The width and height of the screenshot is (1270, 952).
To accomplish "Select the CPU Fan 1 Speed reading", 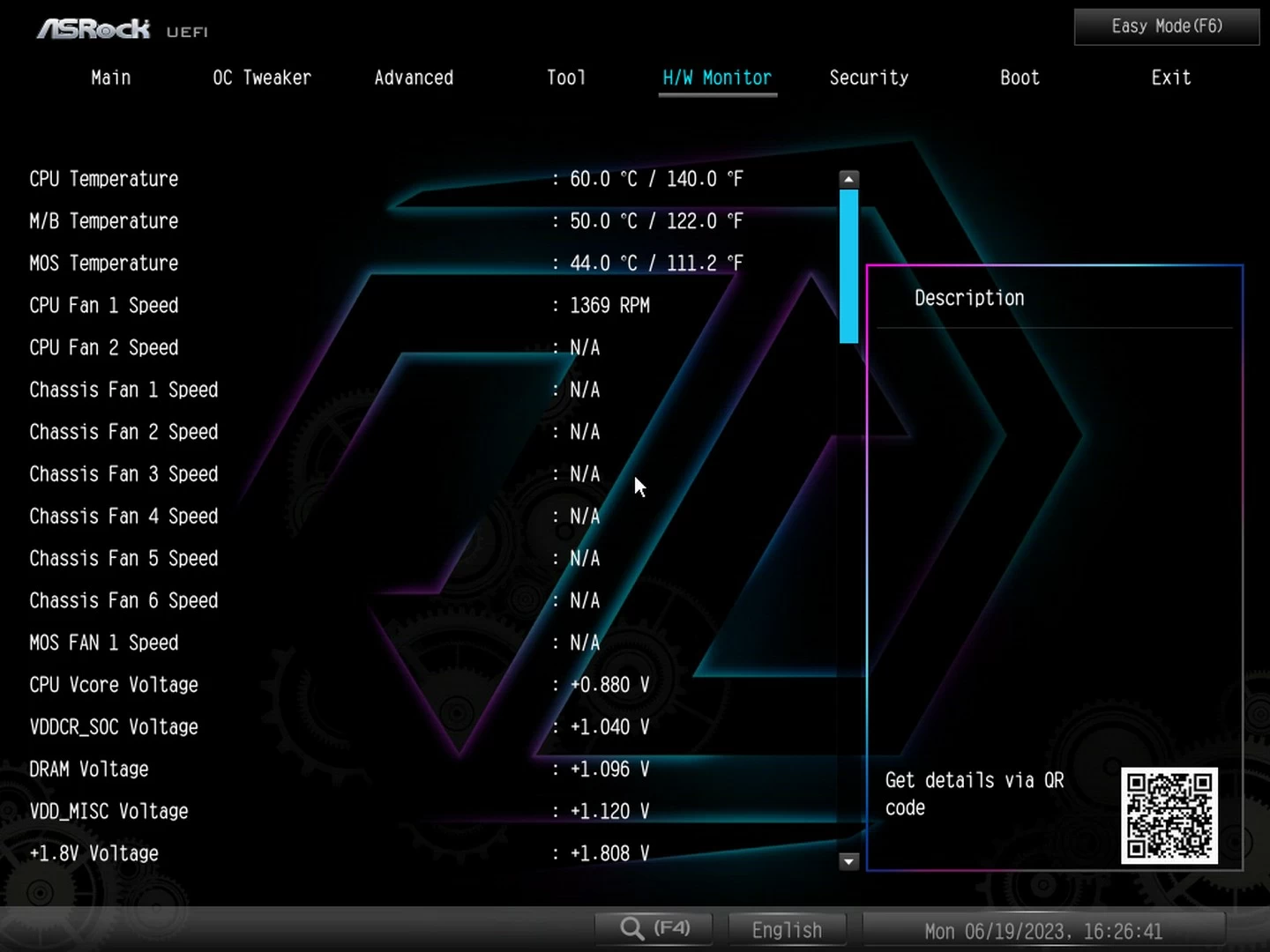I will [609, 306].
